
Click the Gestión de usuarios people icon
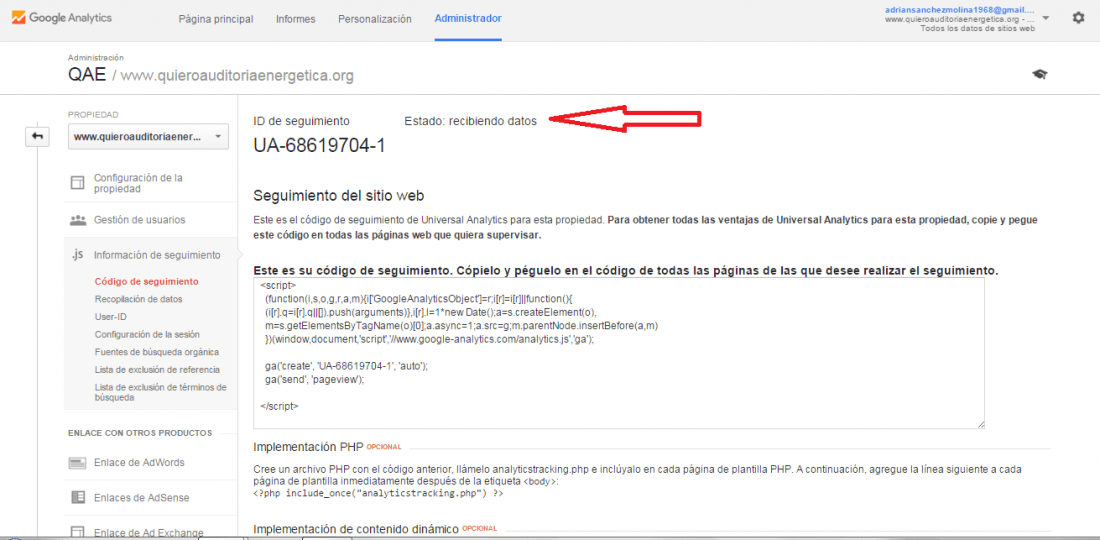[77, 220]
